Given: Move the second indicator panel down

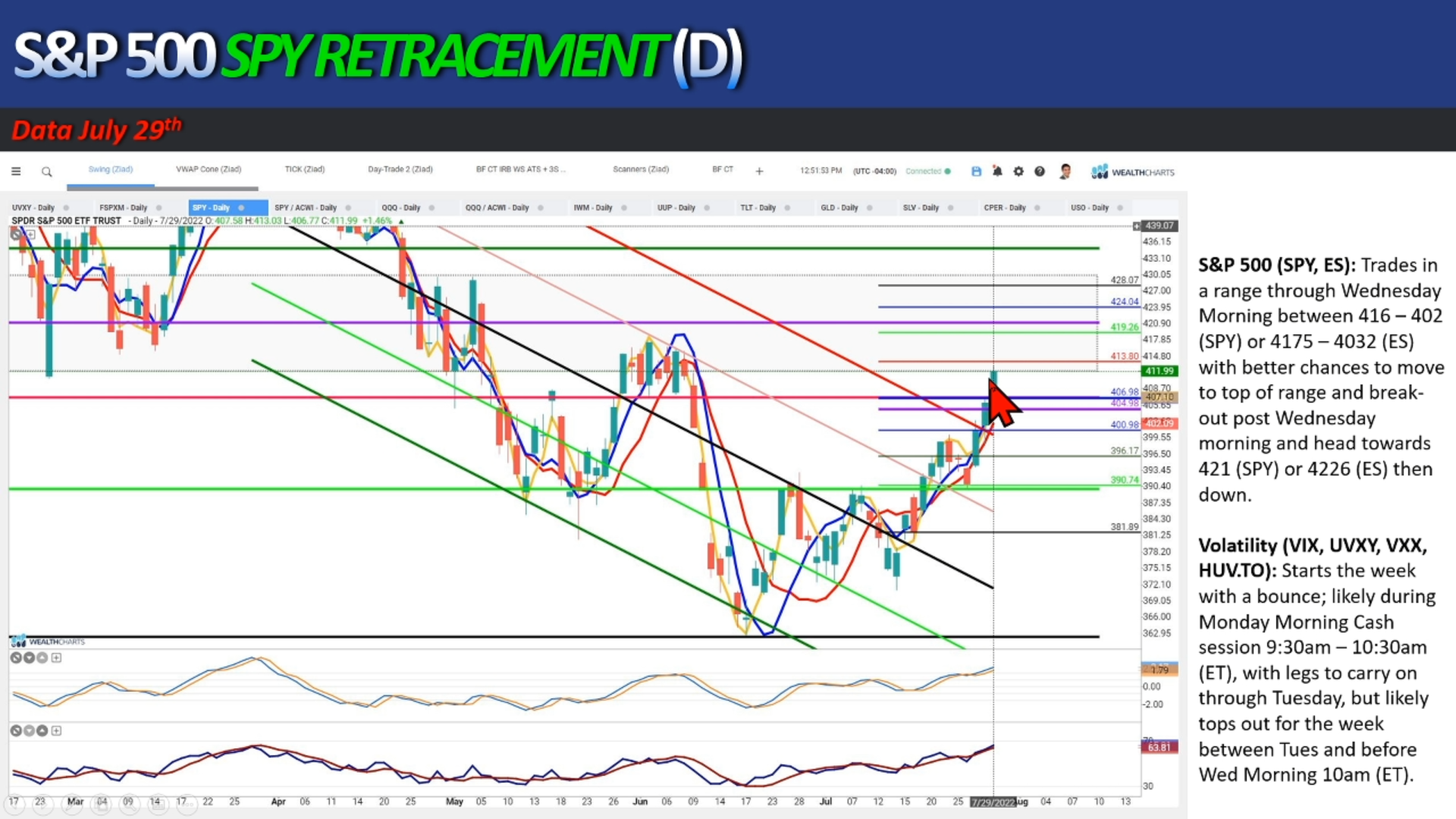Looking at the screenshot, I should (x=29, y=730).
